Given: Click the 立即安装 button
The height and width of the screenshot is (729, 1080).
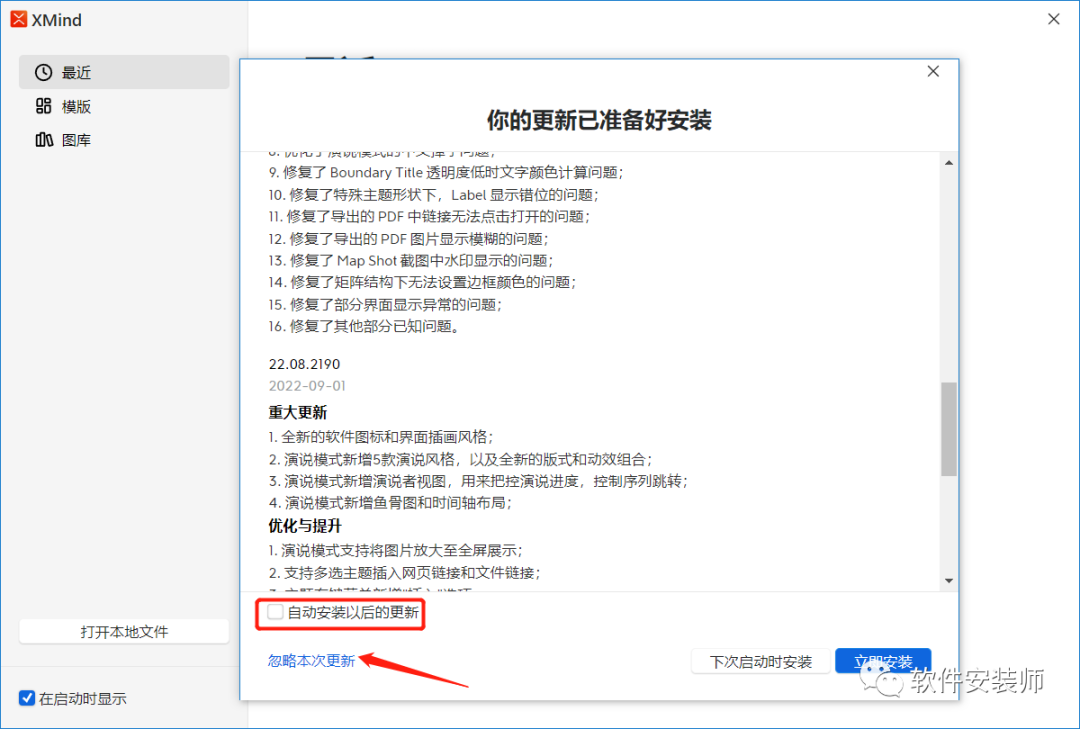Looking at the screenshot, I should 883,661.
